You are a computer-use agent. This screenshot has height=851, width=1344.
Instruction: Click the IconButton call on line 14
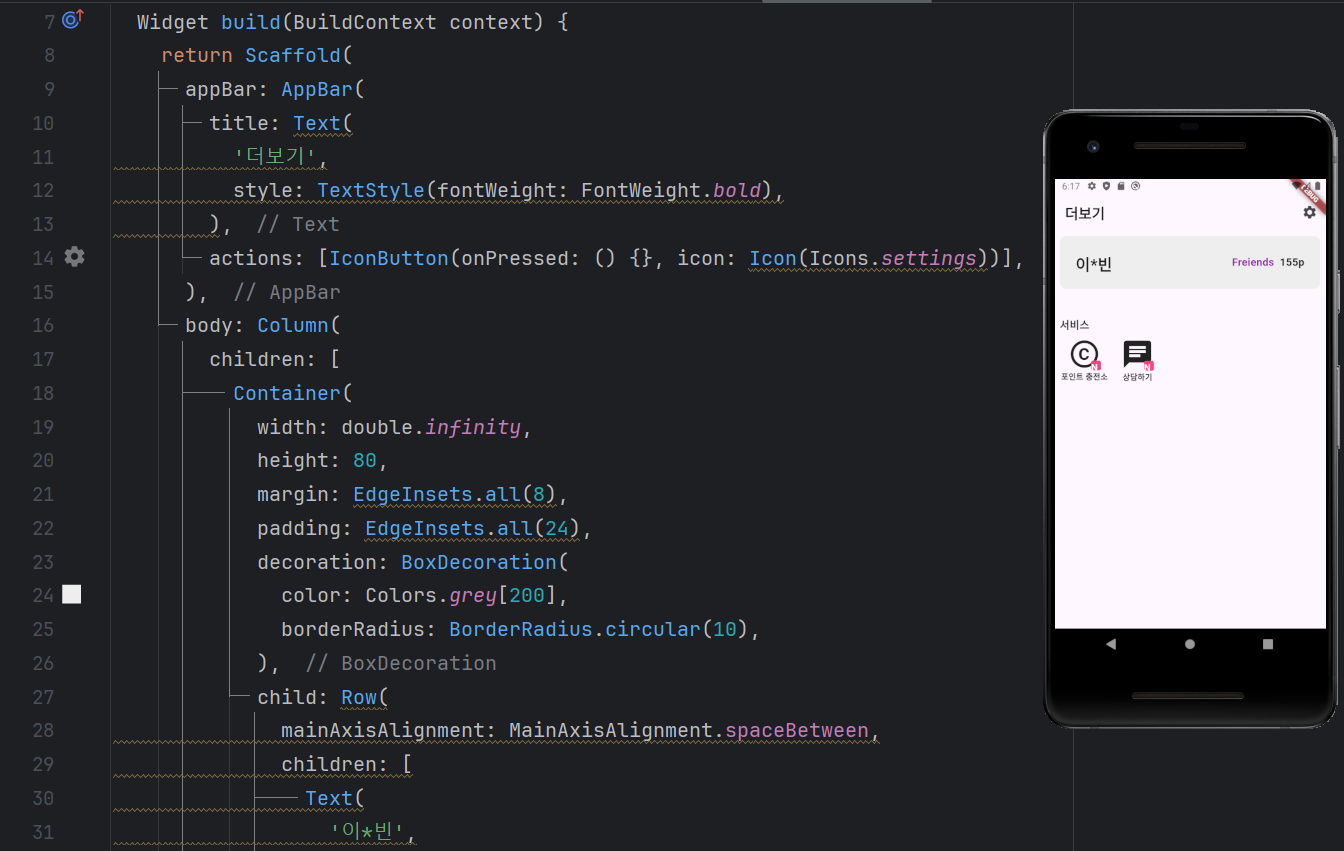(x=389, y=258)
